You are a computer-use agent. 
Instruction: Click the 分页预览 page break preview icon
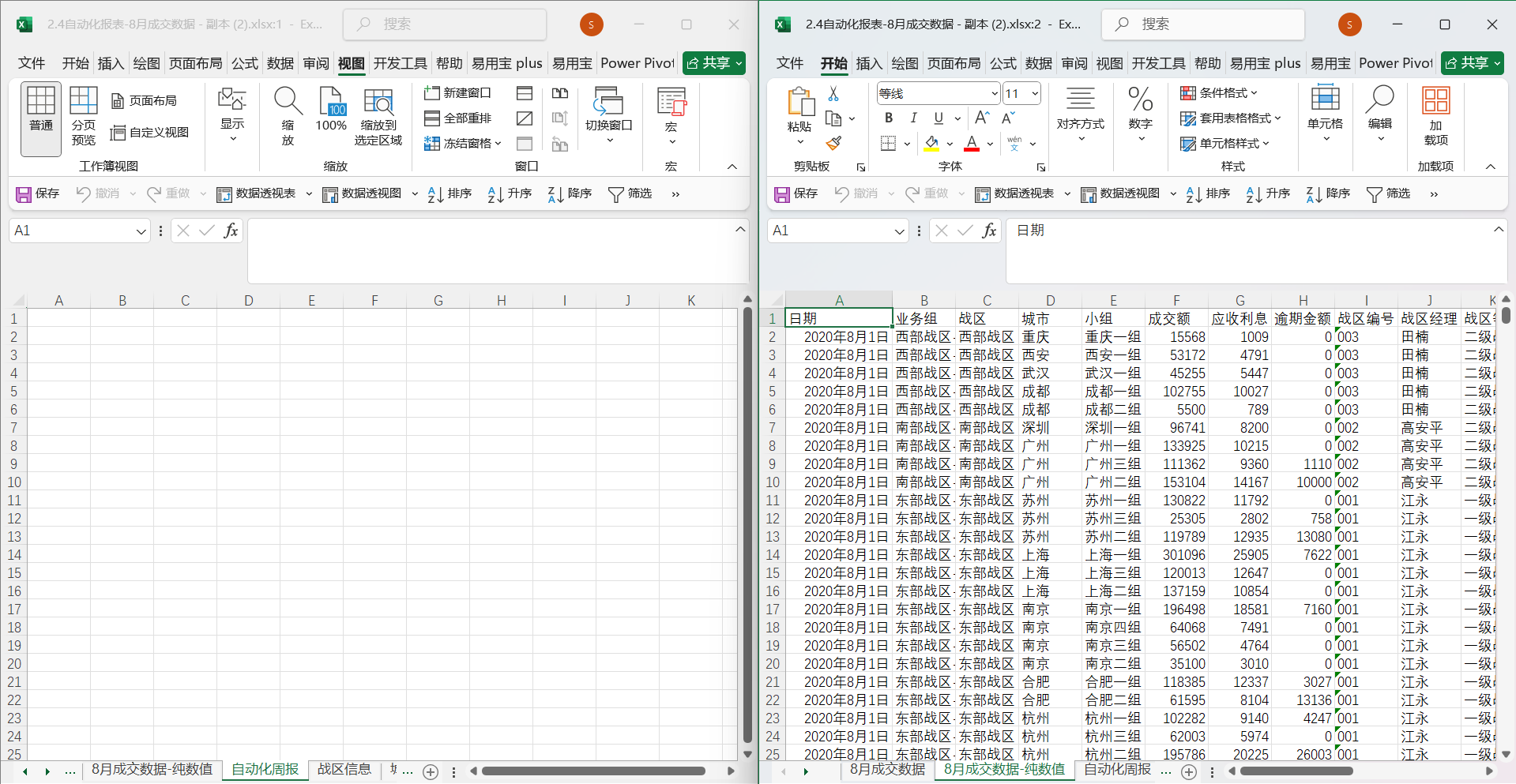[x=83, y=116]
